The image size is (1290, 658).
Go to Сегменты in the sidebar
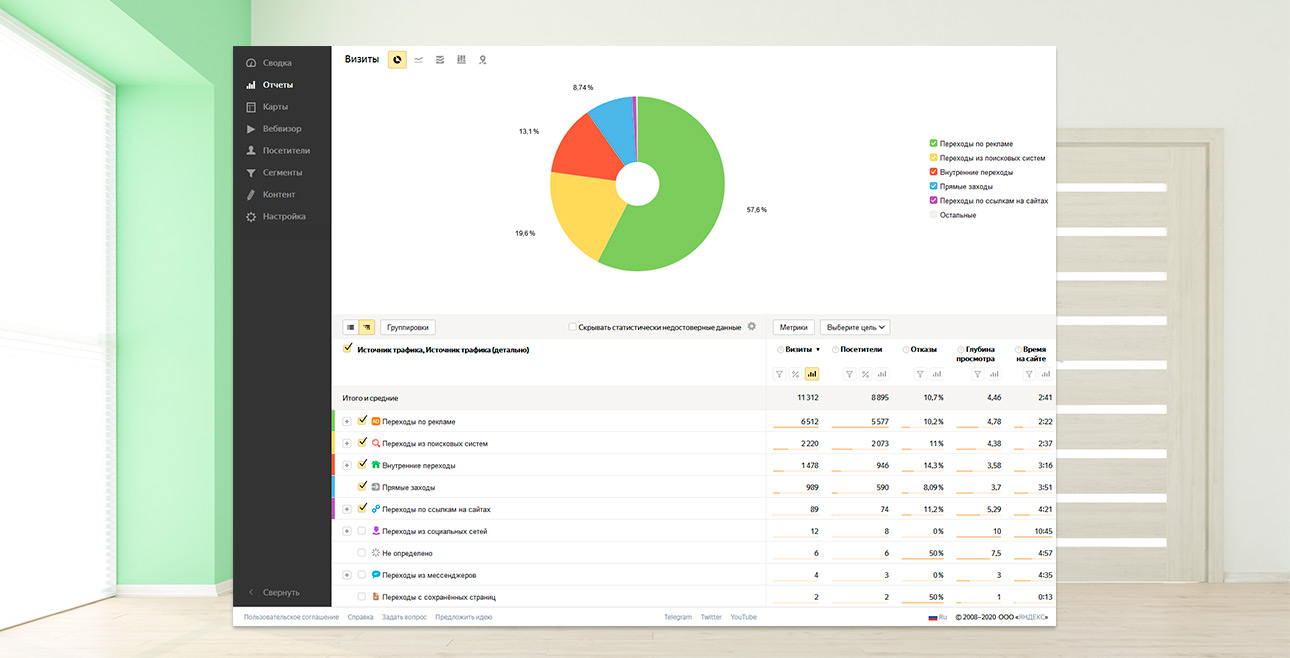[281, 173]
